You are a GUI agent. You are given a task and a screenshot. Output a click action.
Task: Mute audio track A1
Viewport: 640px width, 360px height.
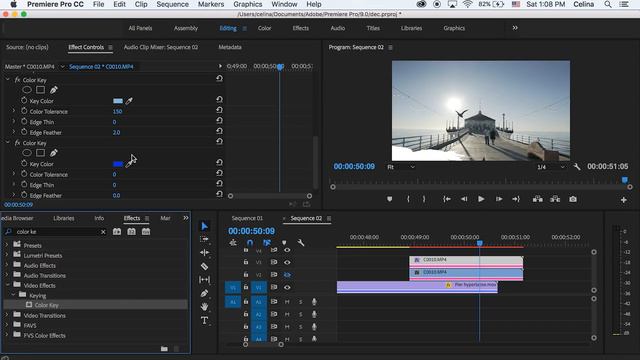click(x=287, y=302)
